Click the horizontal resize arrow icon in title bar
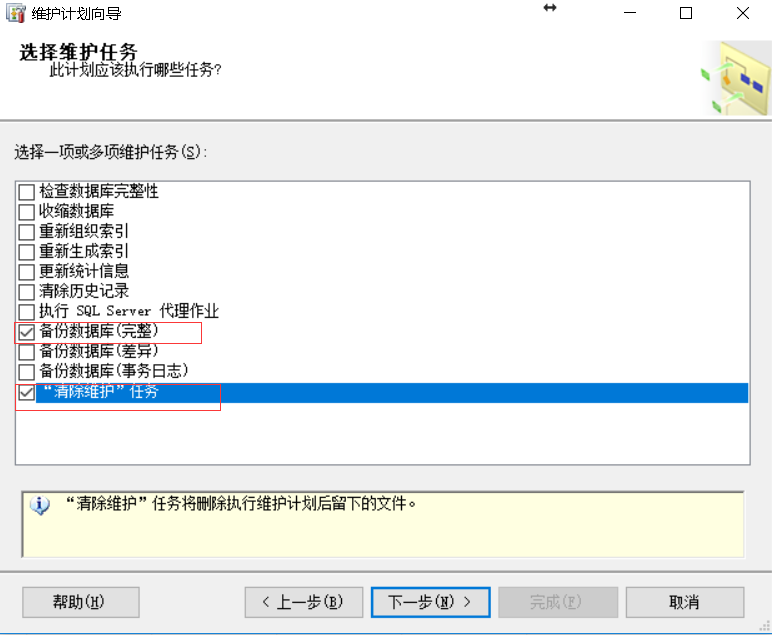This screenshot has height=635, width=772. tap(549, 7)
